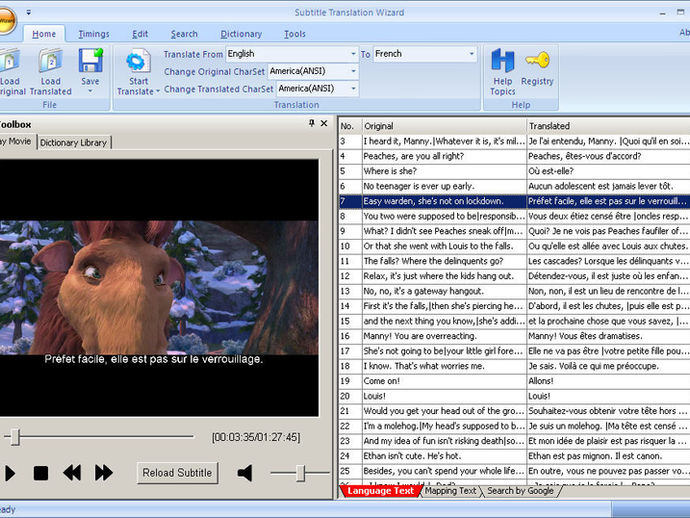Expand the Start Translate dropdown arrow
The image size is (690, 518).
(x=158, y=92)
